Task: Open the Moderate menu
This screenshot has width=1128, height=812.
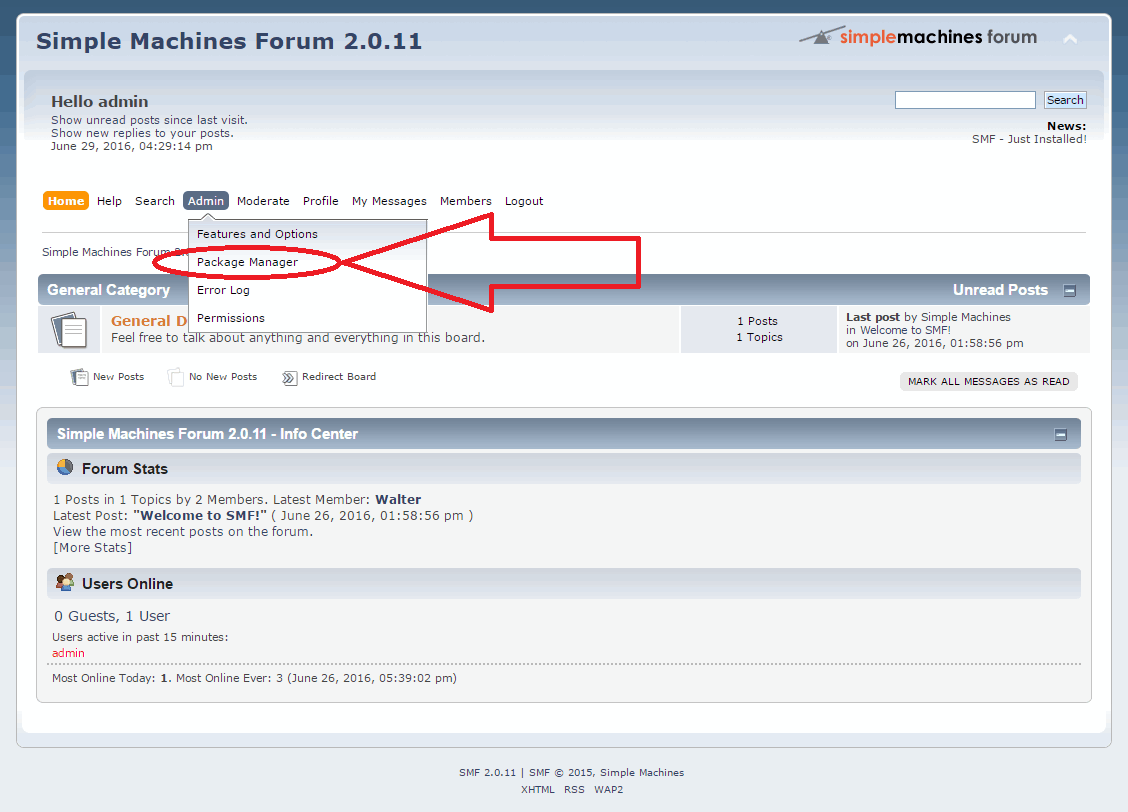Action: point(263,200)
